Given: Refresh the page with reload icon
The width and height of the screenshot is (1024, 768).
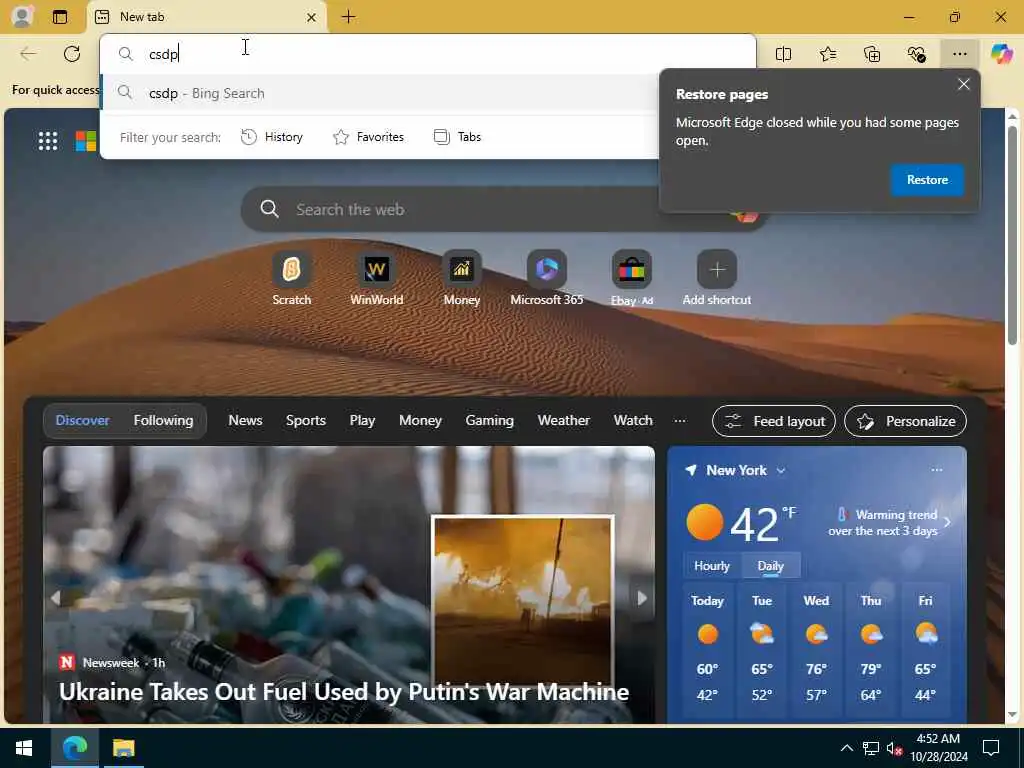Looking at the screenshot, I should tap(72, 54).
